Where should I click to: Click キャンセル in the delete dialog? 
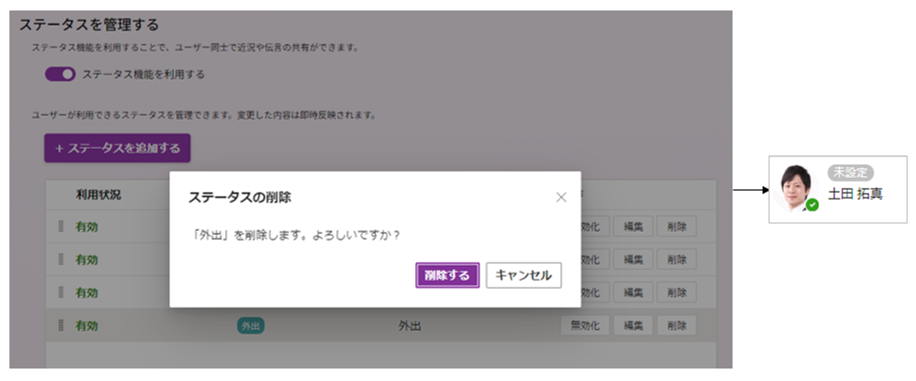523,275
